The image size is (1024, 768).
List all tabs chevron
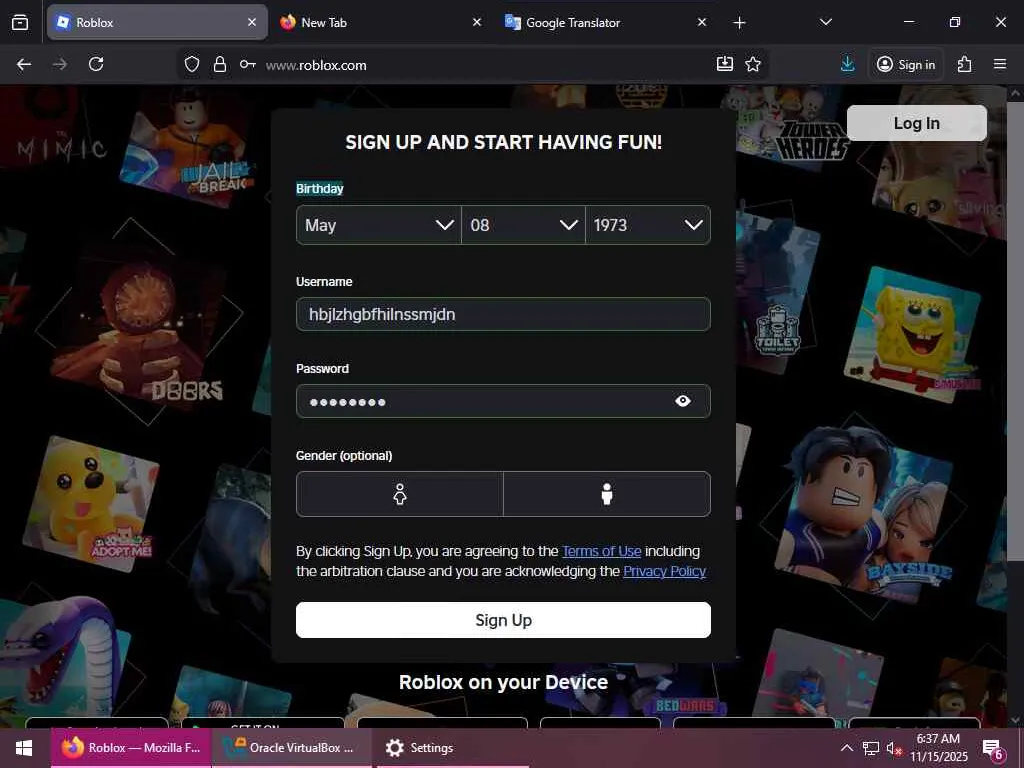click(x=825, y=22)
